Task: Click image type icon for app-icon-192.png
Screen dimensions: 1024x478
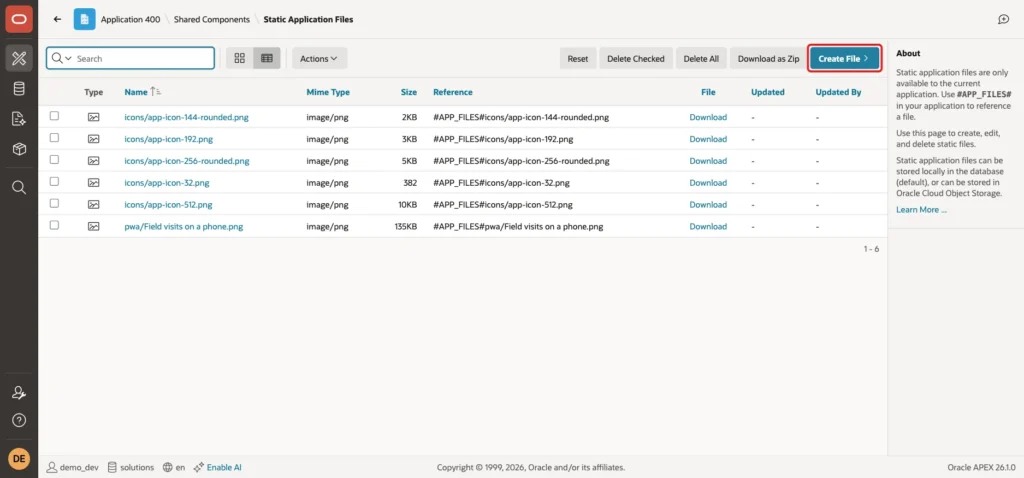Action: (93, 138)
